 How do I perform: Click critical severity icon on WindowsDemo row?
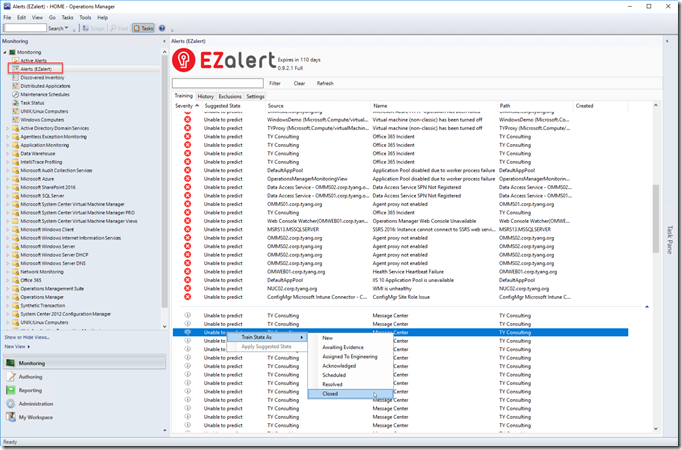187,120
